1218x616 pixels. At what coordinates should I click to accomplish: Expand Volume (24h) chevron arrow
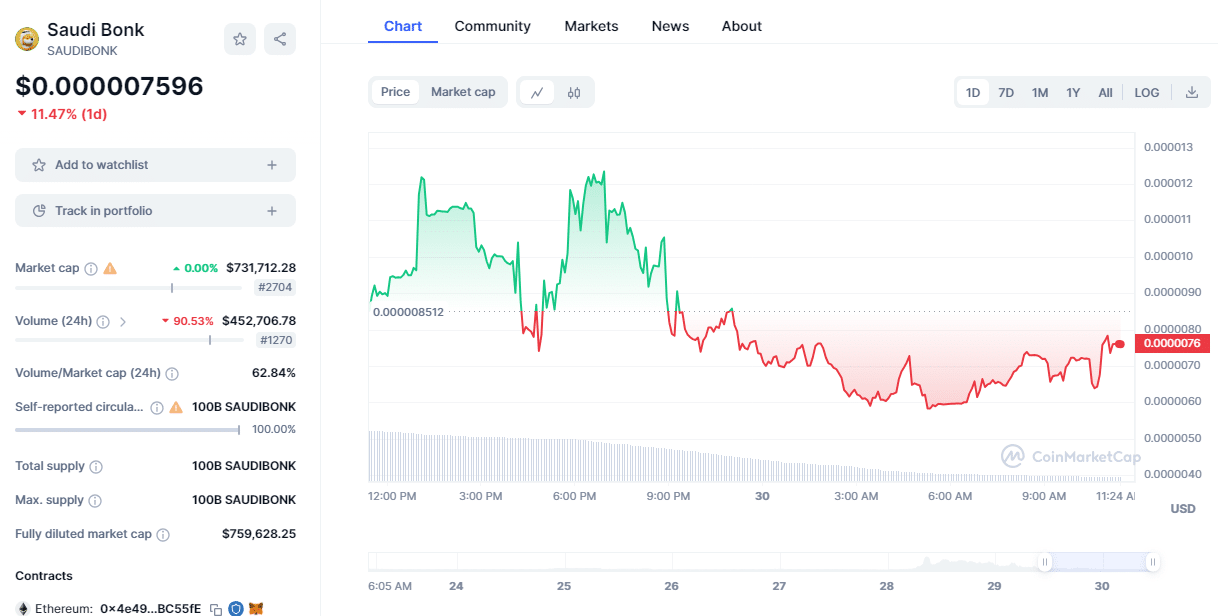point(123,322)
